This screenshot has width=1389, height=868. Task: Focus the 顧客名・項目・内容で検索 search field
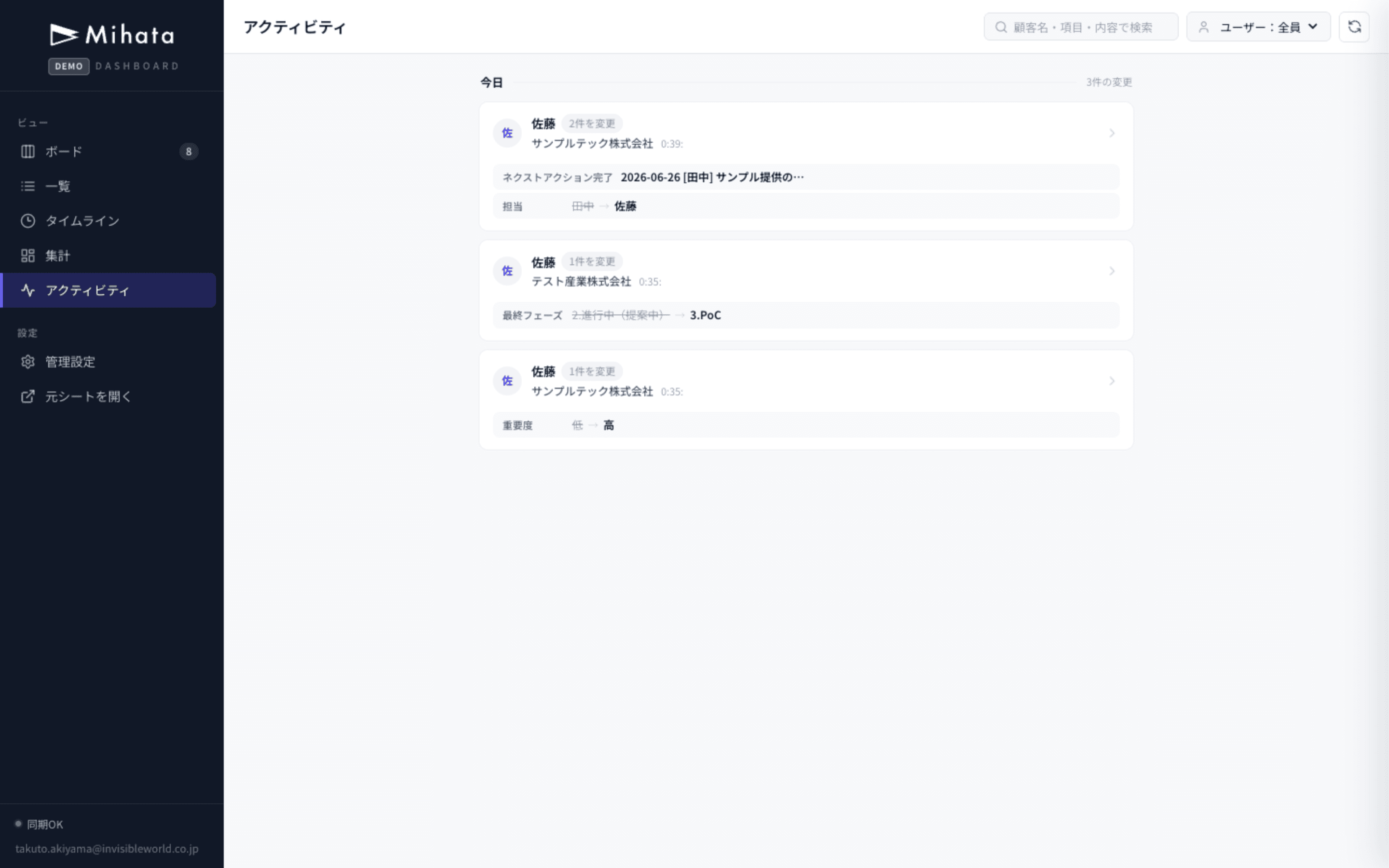(x=1081, y=27)
